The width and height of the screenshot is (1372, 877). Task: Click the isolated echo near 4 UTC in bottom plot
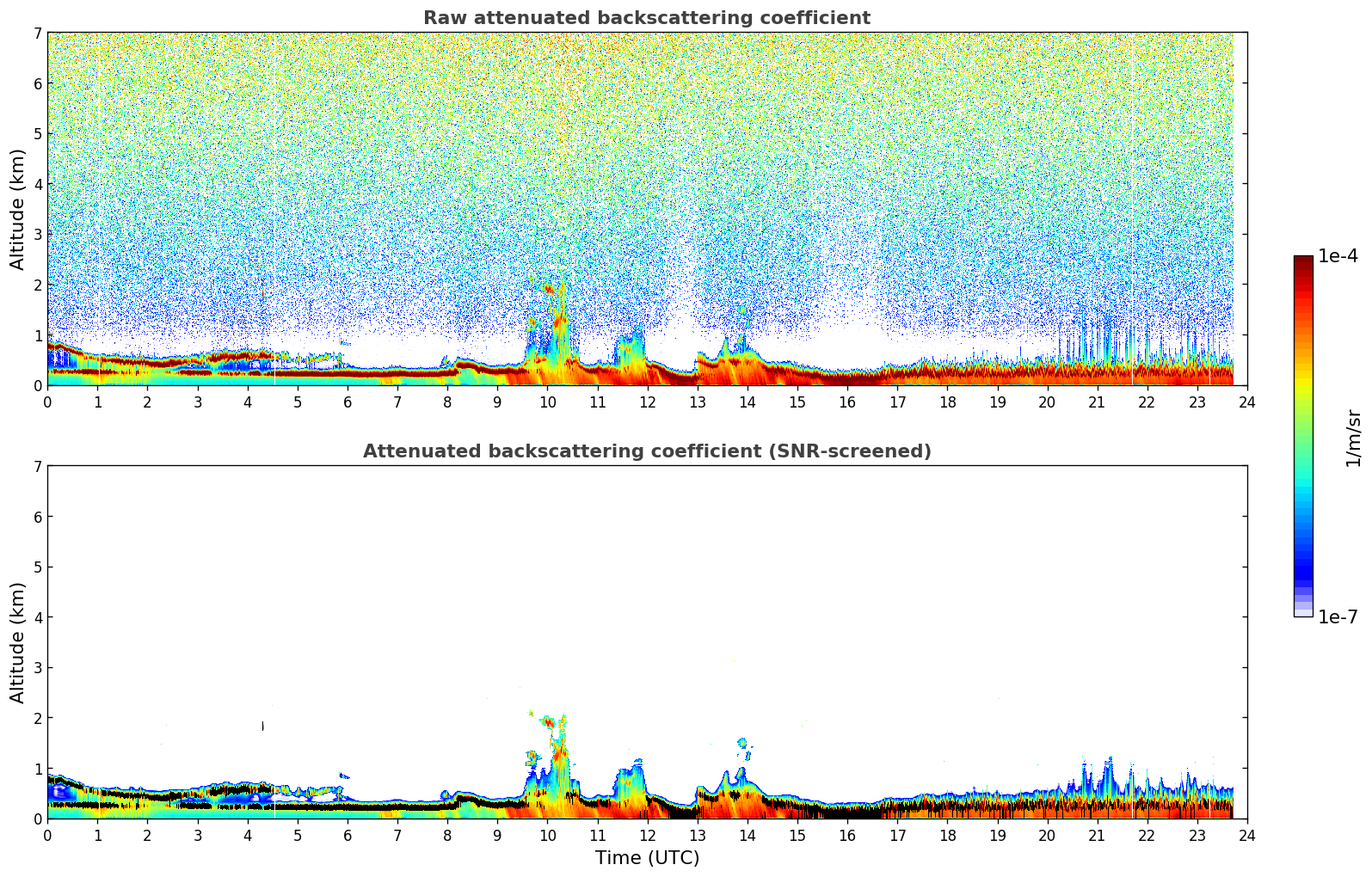(263, 727)
